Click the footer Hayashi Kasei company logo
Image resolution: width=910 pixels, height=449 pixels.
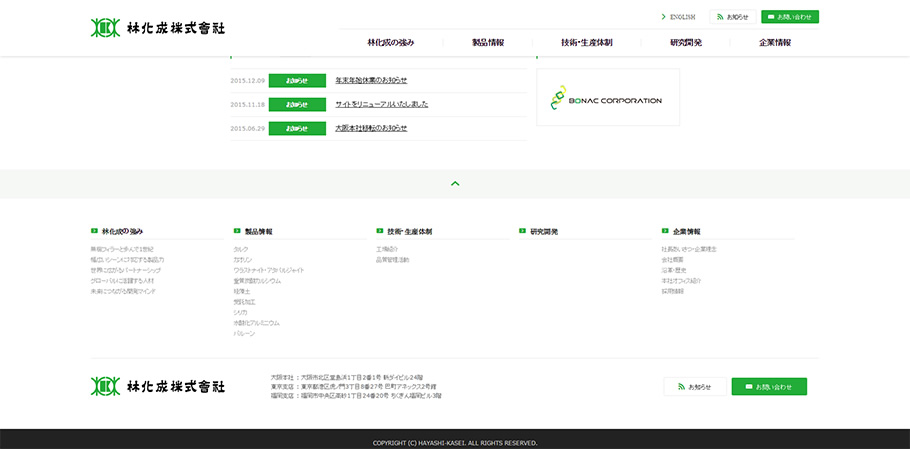(157, 386)
